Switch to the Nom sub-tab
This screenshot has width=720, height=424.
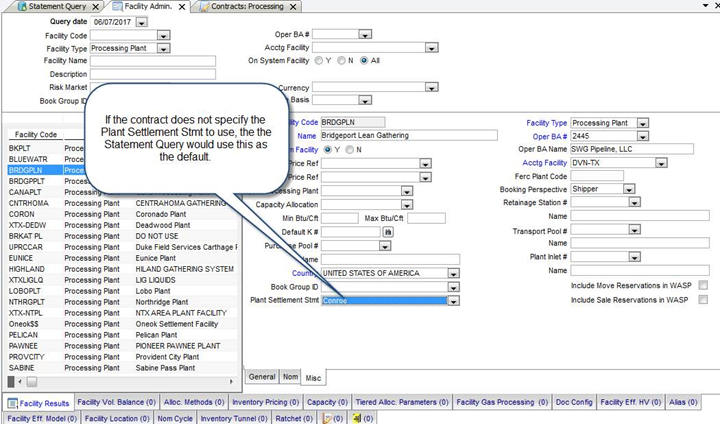[289, 377]
